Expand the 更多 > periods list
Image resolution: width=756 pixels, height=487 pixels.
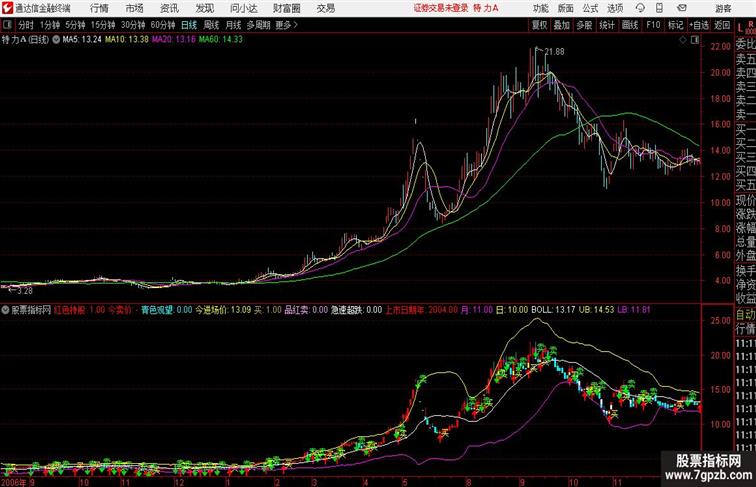click(287, 25)
